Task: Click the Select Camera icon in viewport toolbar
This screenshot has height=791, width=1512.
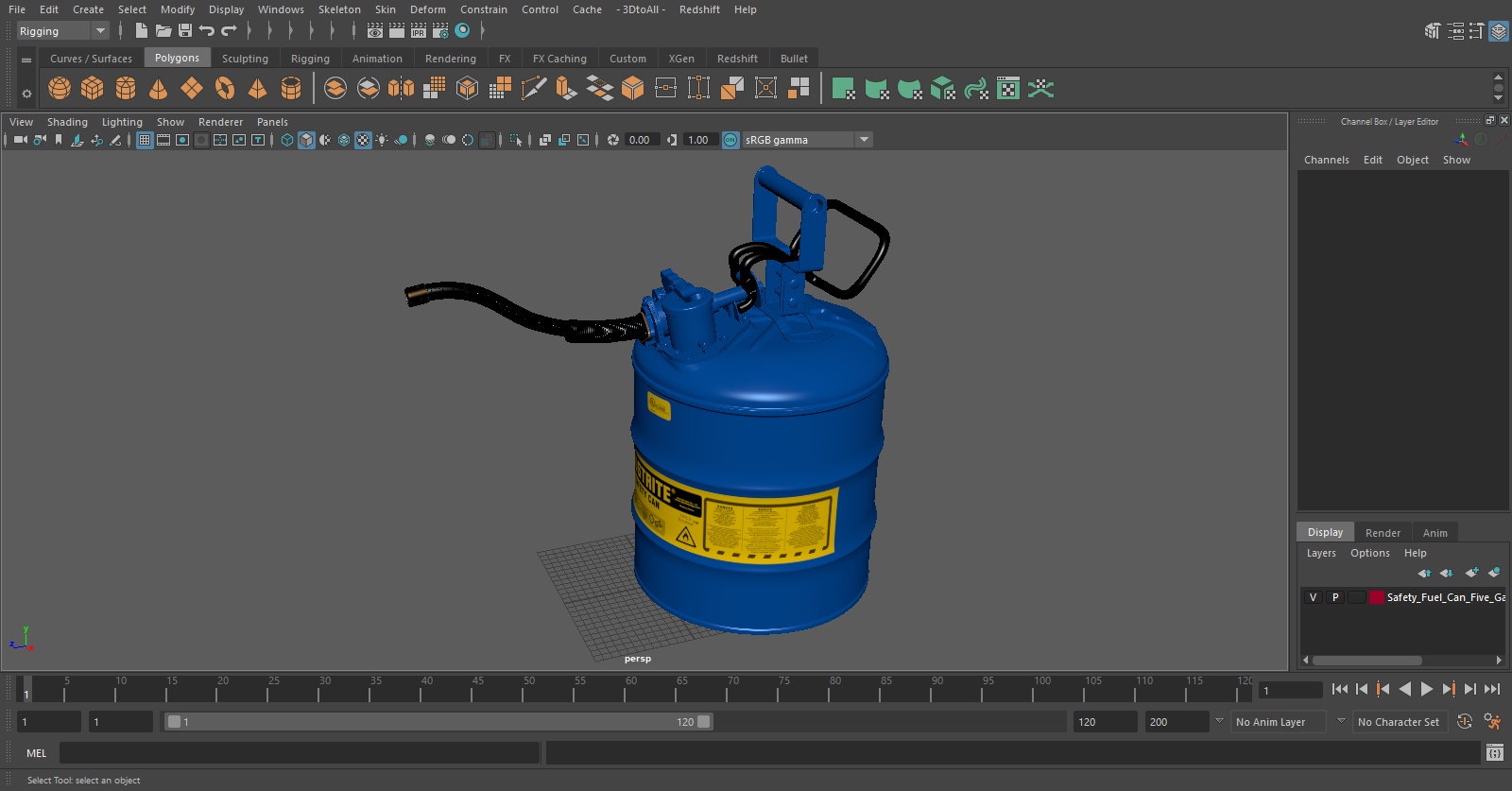Action: click(x=21, y=140)
